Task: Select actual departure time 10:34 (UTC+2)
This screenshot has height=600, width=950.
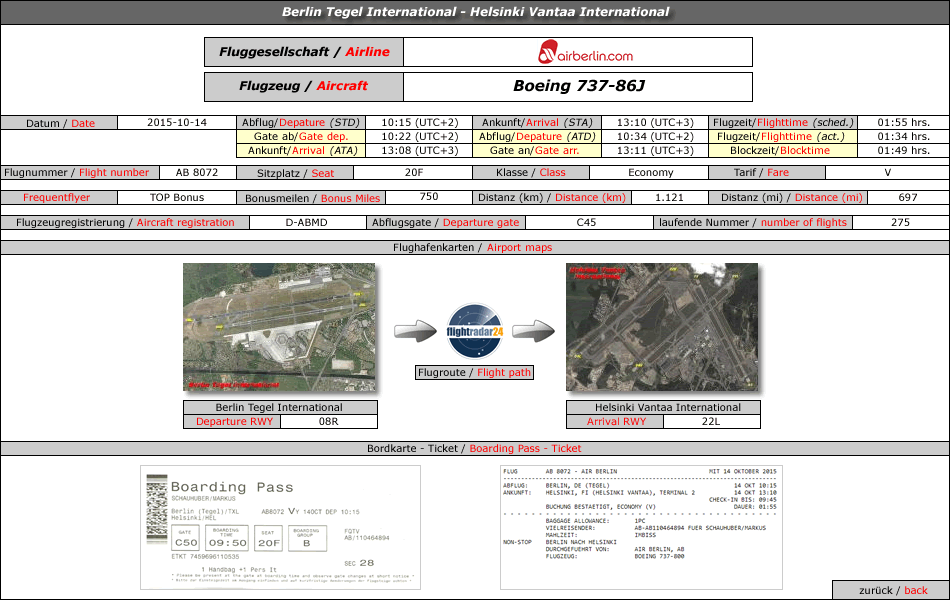Action: pos(655,136)
